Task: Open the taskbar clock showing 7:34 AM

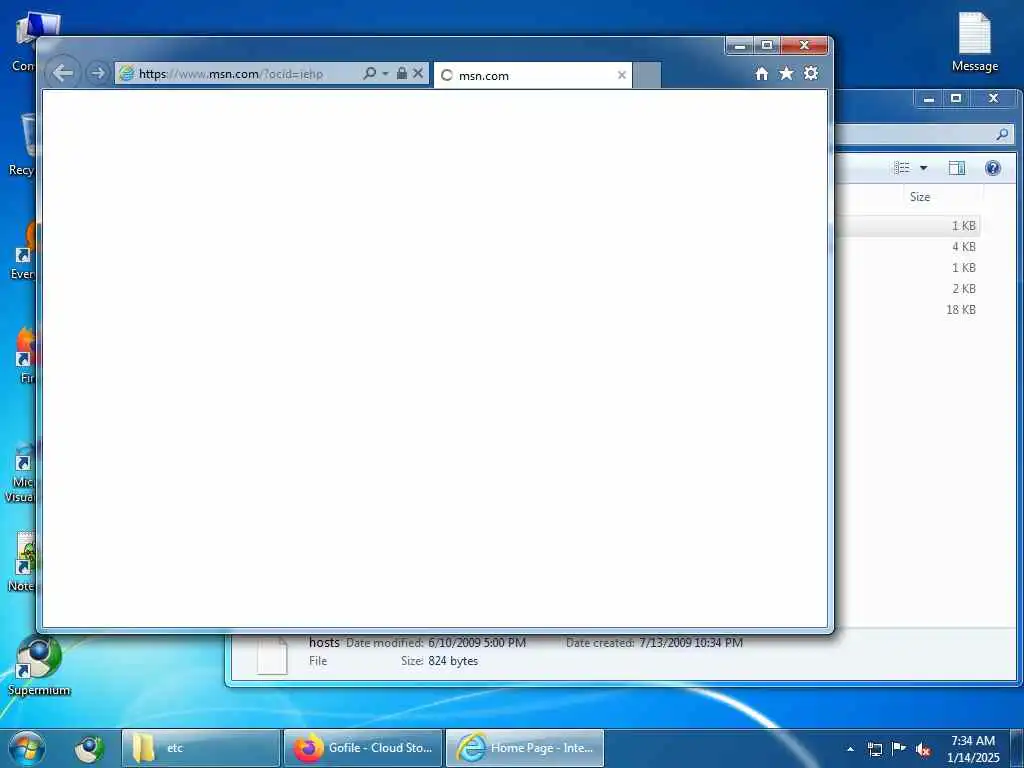Action: tap(973, 748)
